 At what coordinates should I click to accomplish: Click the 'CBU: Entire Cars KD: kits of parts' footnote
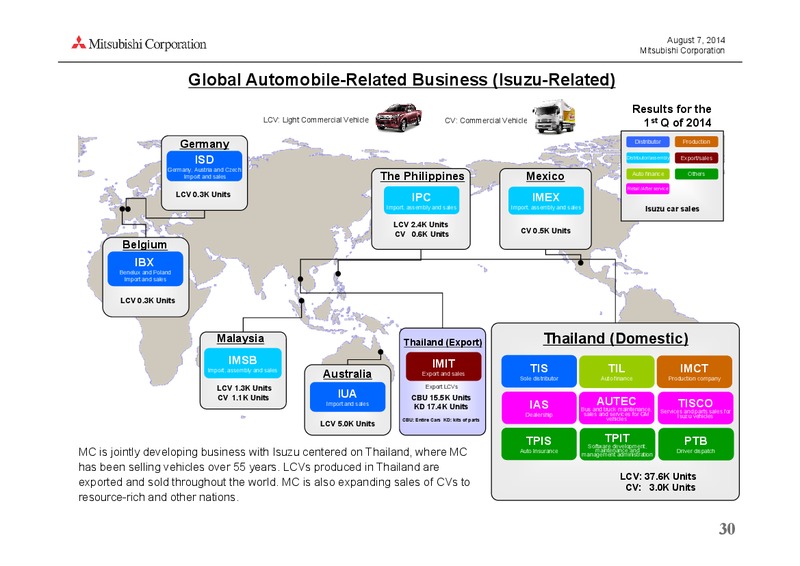coord(441,420)
